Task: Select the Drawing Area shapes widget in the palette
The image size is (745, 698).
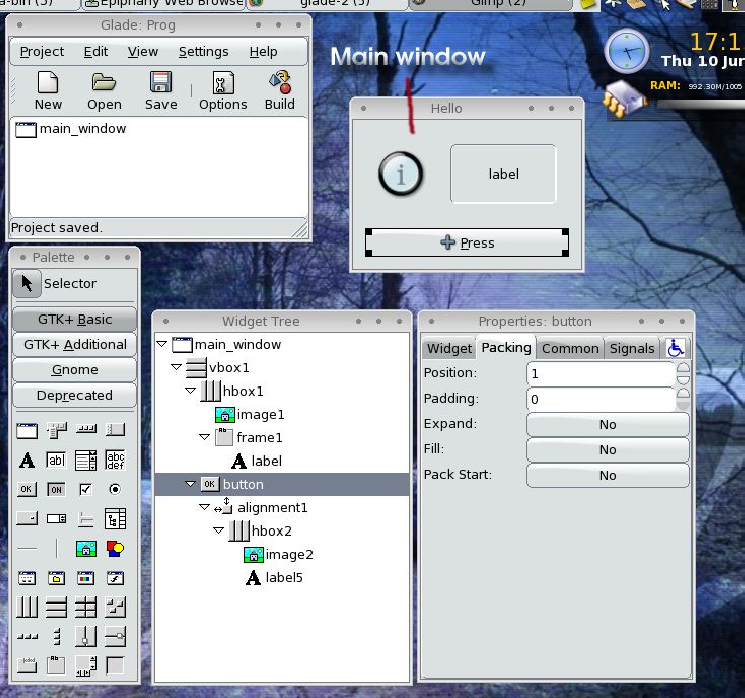Action: pyautogui.click(x=115, y=549)
